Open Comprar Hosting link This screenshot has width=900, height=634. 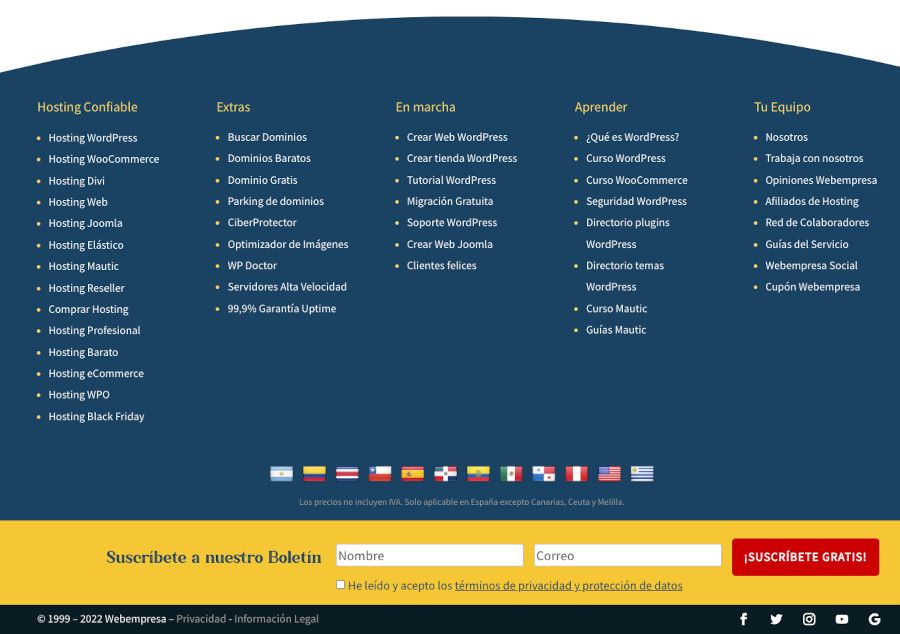click(88, 309)
